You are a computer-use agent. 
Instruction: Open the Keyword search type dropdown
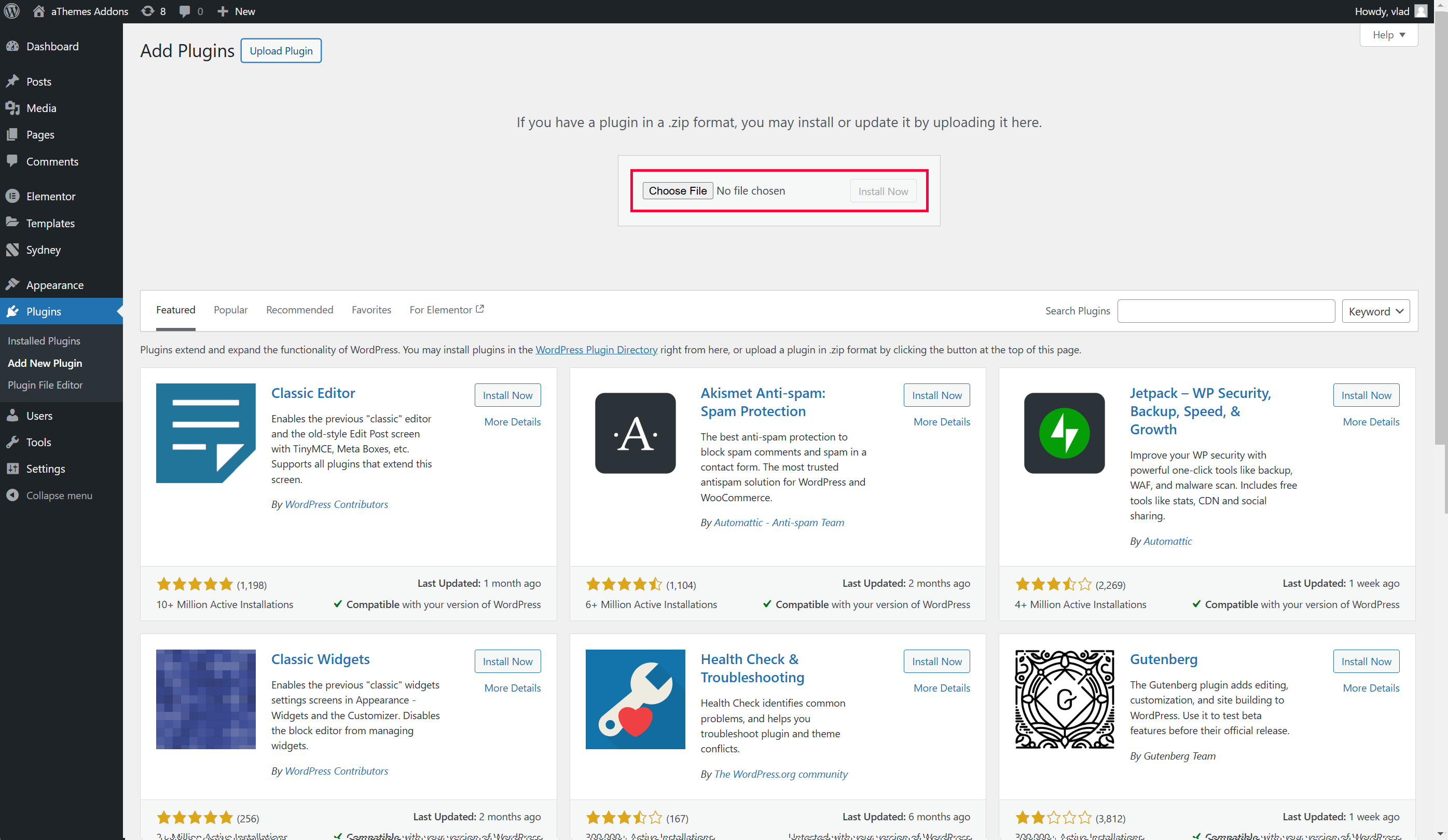tap(1375, 311)
